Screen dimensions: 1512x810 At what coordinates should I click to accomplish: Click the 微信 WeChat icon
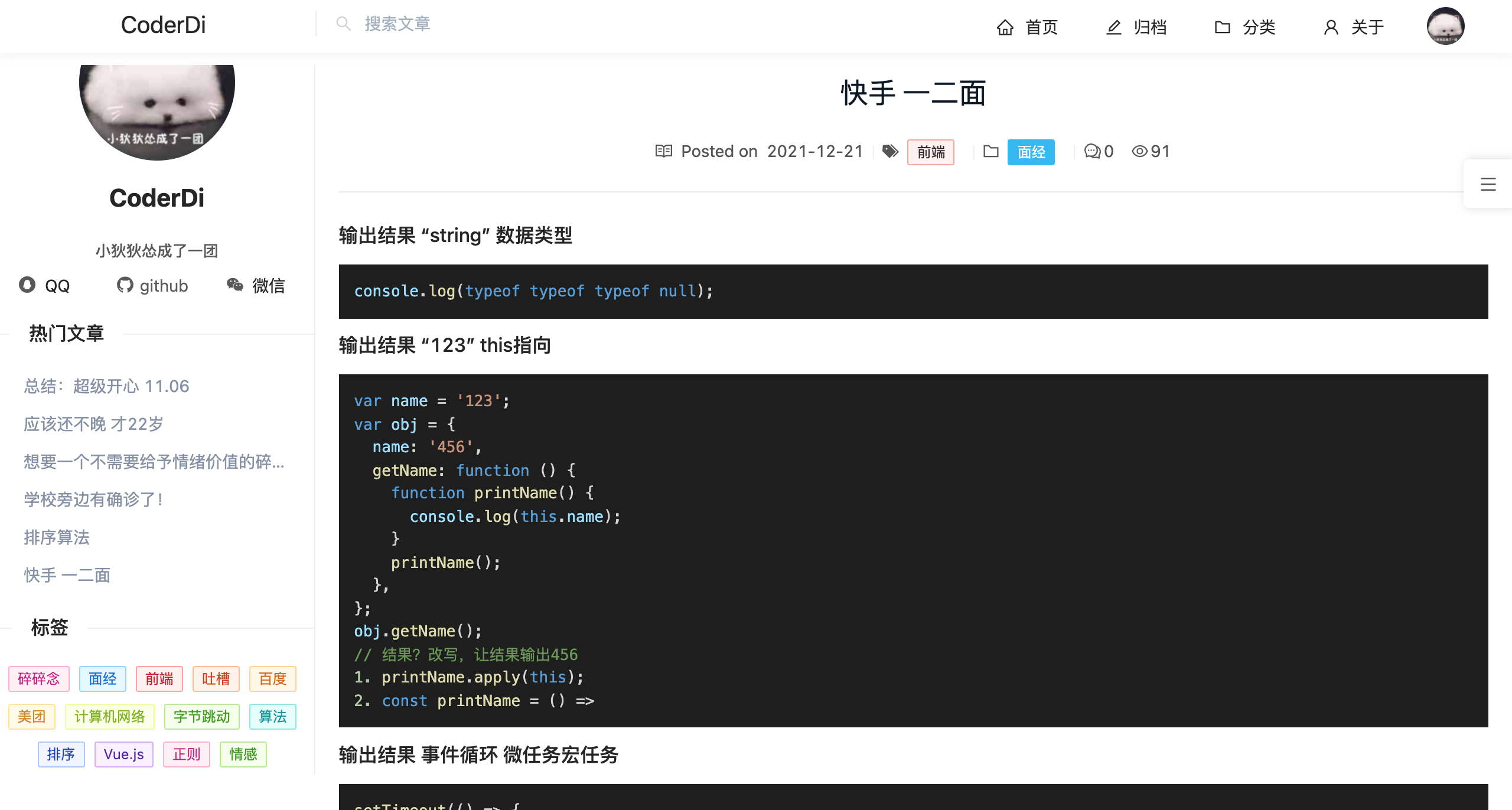(x=235, y=285)
